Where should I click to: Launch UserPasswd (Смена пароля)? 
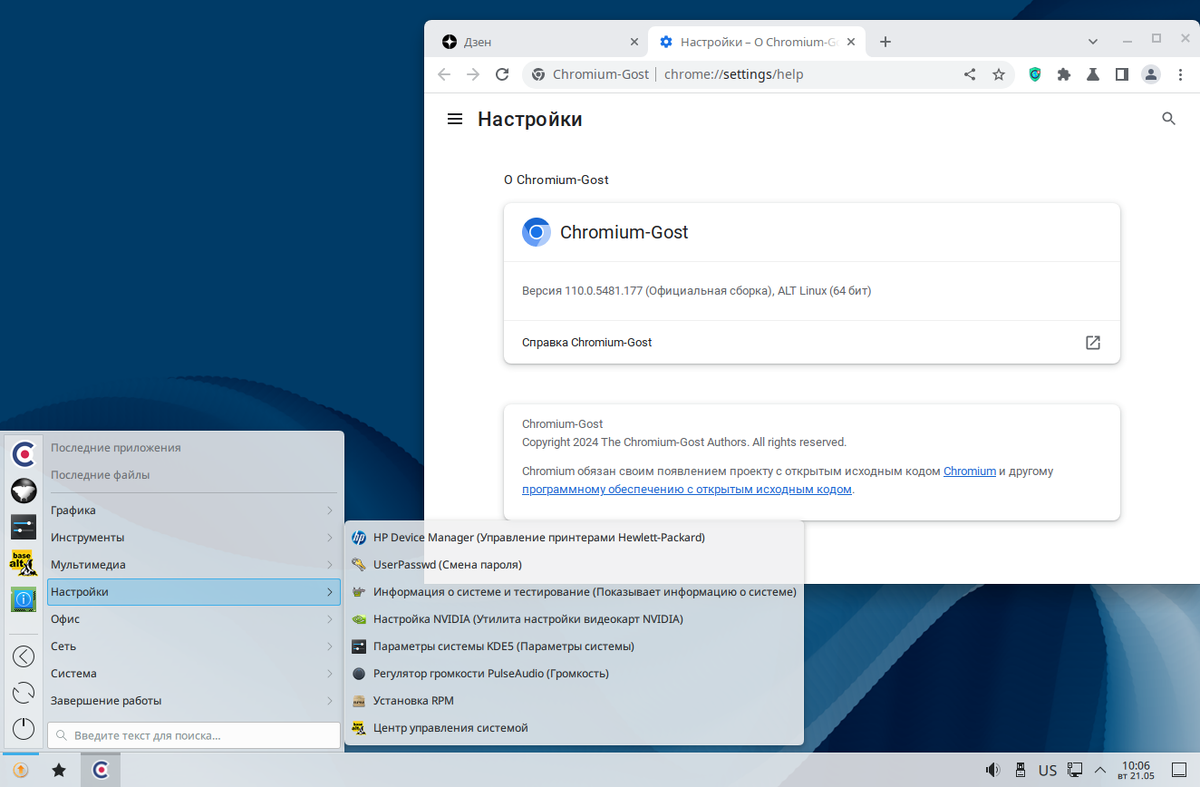pos(574,564)
